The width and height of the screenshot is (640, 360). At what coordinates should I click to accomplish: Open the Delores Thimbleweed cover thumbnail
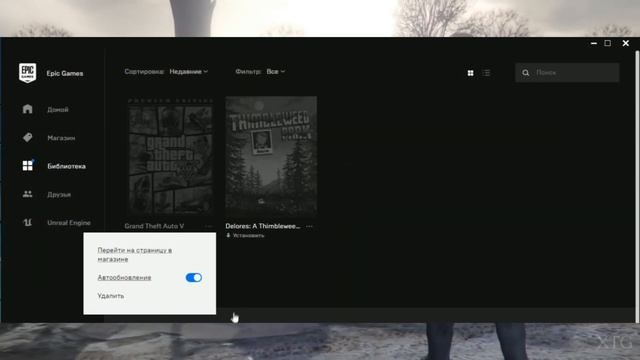271,157
